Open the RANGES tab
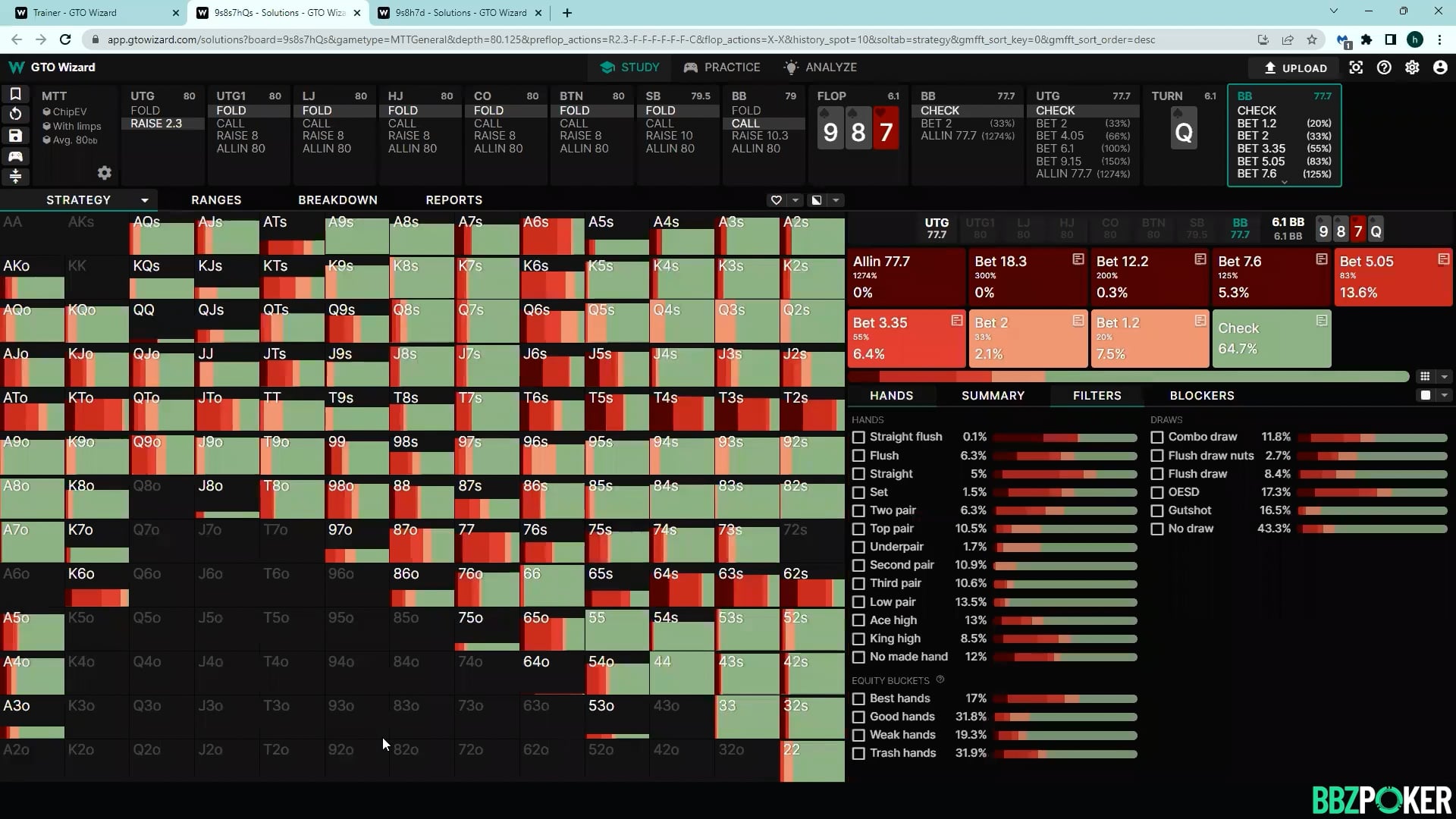The width and height of the screenshot is (1456, 819). click(x=216, y=200)
